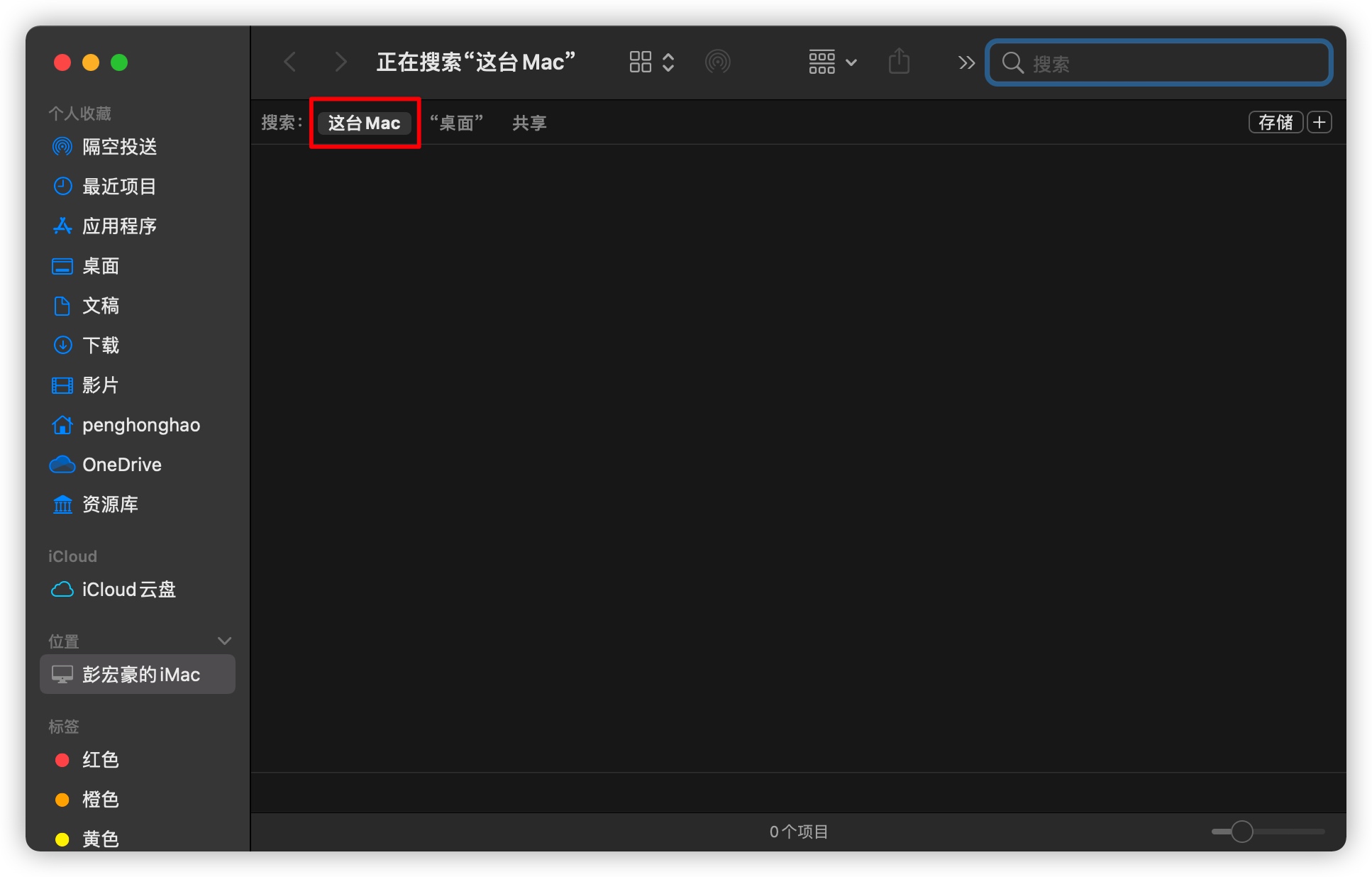Open Downloads (下载) folder in sidebar
Image resolution: width=1372 pixels, height=877 pixels.
(101, 346)
